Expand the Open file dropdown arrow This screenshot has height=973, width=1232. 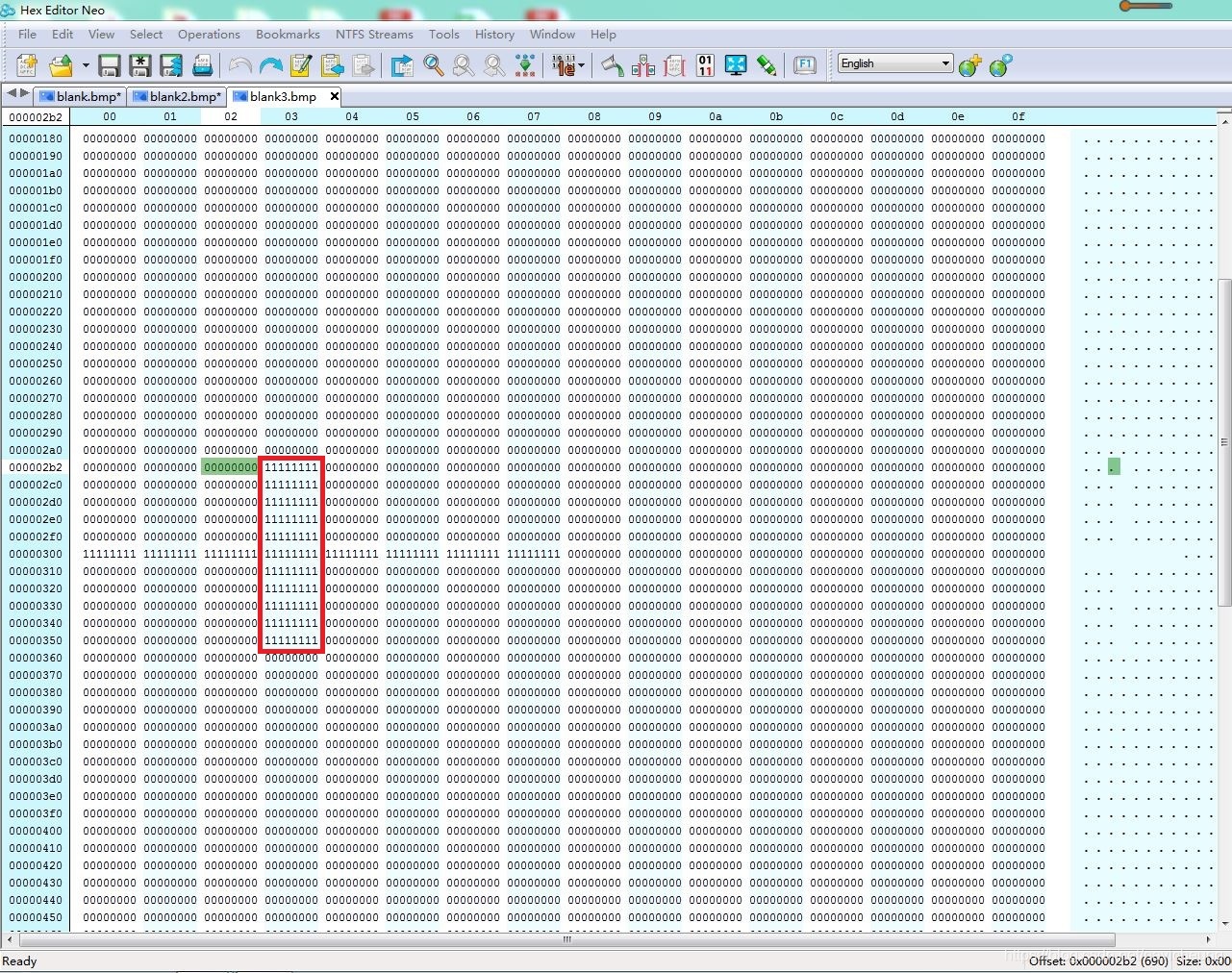(86, 65)
